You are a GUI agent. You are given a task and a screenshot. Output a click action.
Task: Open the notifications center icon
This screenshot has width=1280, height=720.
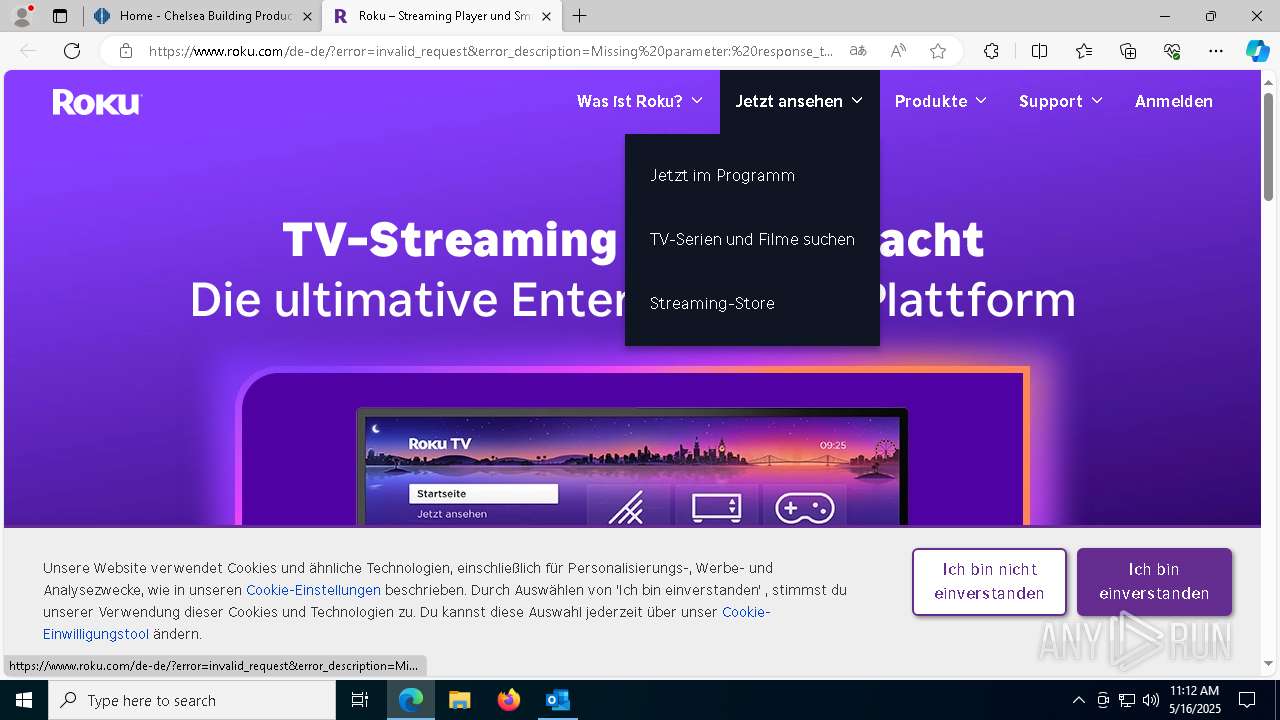click(1247, 700)
